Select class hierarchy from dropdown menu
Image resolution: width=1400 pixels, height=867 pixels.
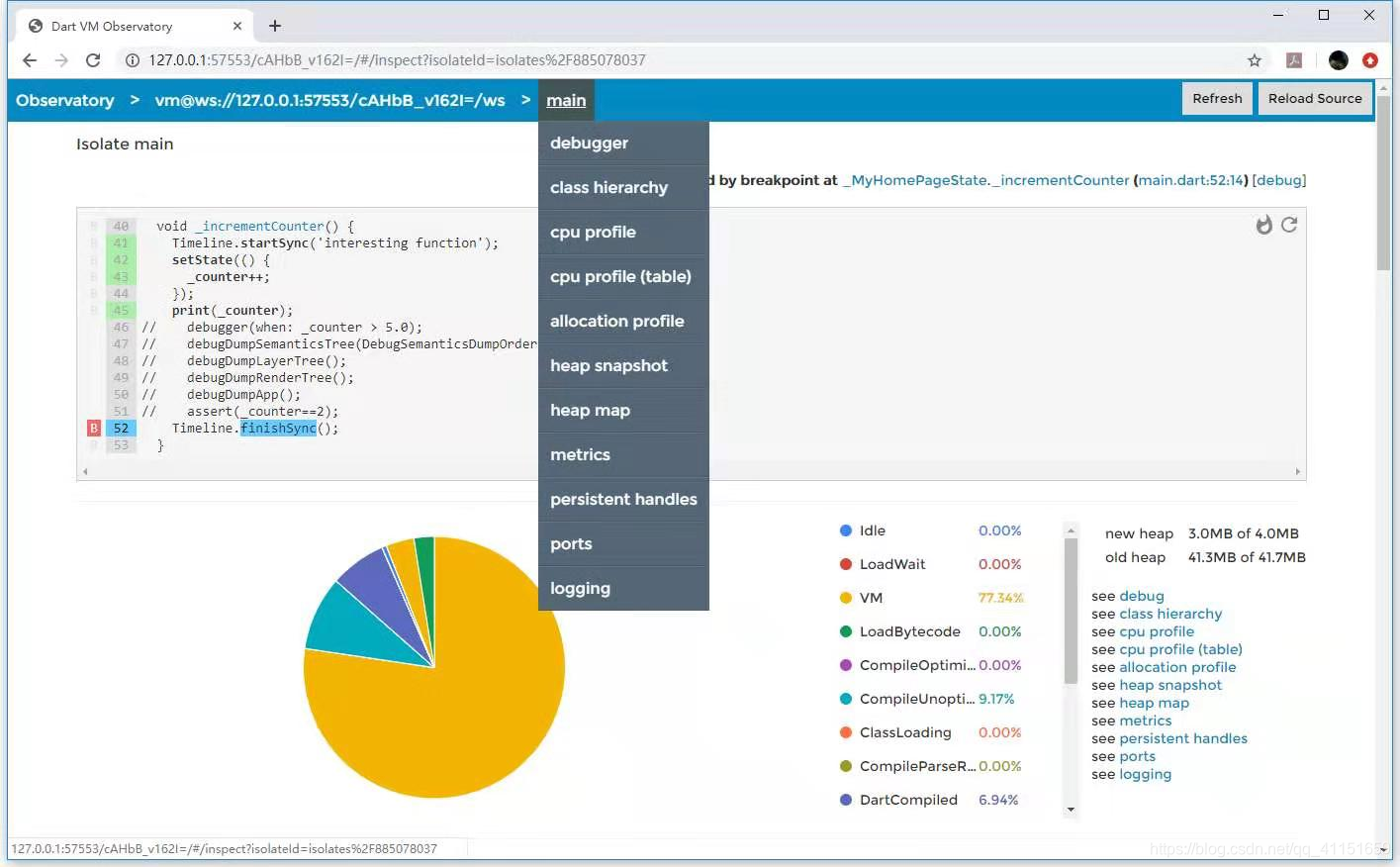(x=623, y=187)
